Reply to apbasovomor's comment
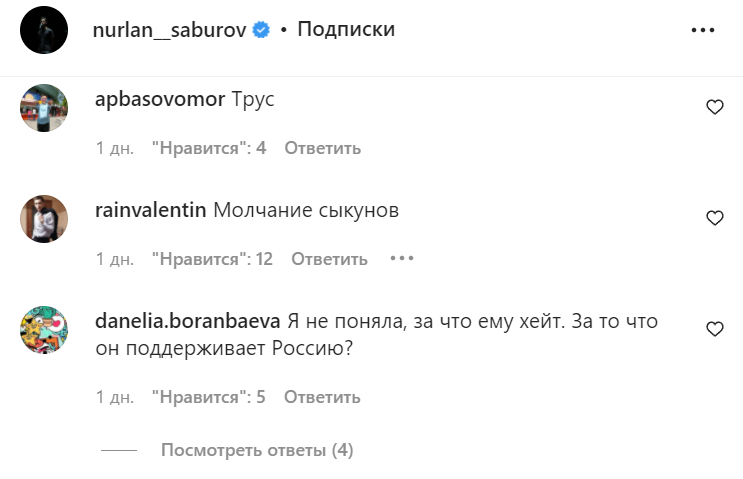The width and height of the screenshot is (743, 479). 322,148
